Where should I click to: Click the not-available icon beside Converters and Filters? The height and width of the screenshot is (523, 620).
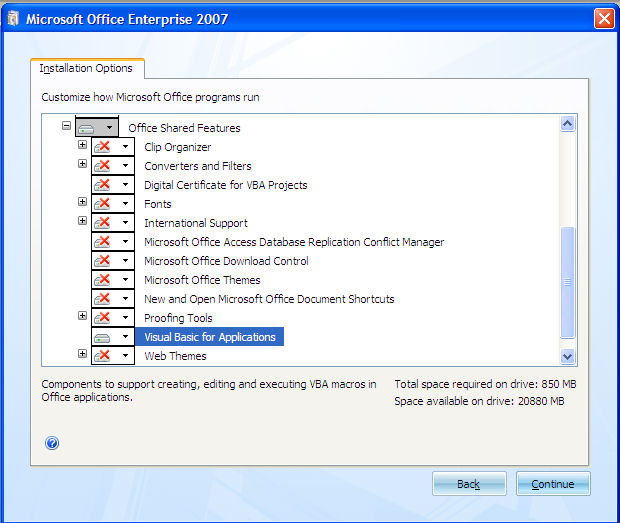[x=102, y=166]
